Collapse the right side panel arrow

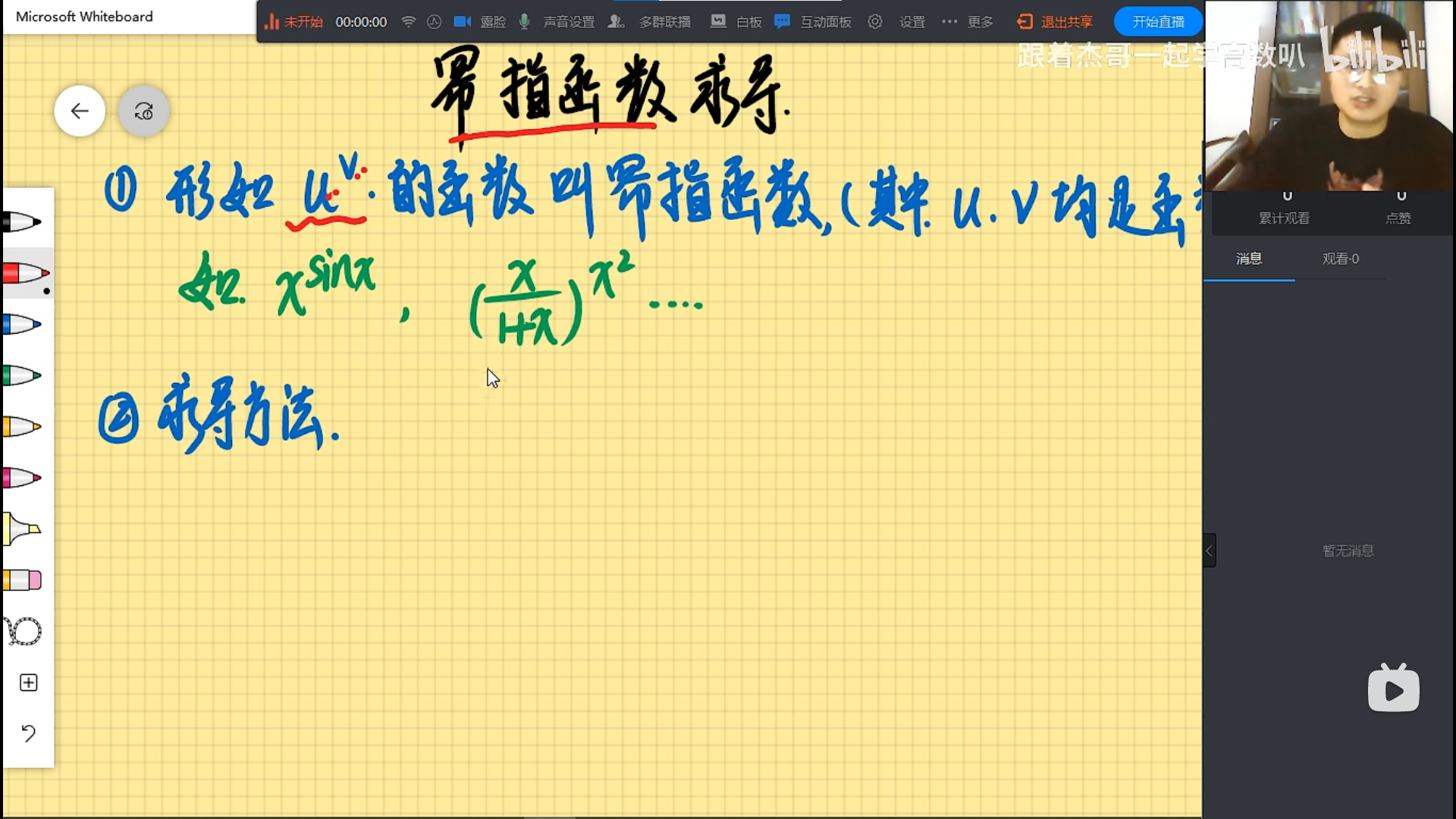1210,551
